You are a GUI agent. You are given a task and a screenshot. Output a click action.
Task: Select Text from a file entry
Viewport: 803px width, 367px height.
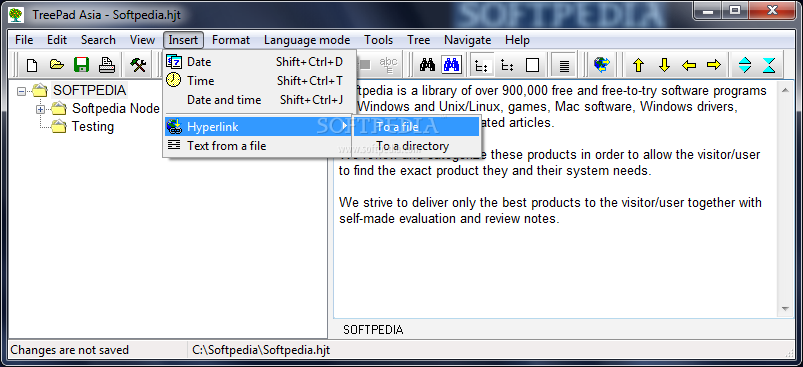pos(259,145)
